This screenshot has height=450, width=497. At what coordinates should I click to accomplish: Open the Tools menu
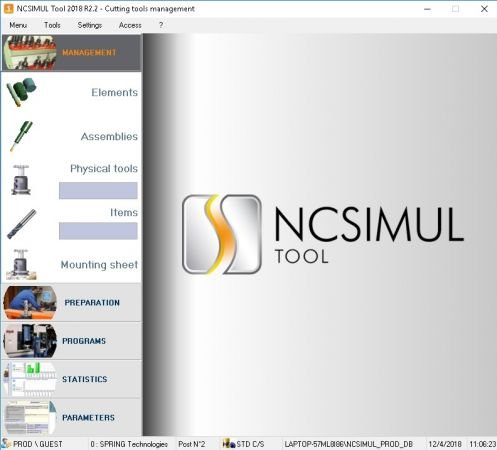52,25
